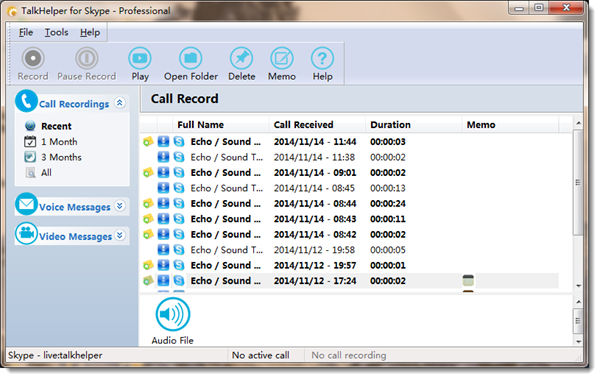Viewport: 600px width, 379px height.
Task: Click the Help toolbar icon
Action: pyautogui.click(x=322, y=58)
